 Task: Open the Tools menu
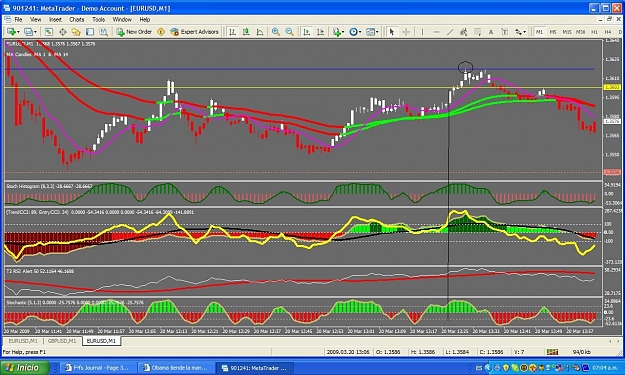(98, 19)
